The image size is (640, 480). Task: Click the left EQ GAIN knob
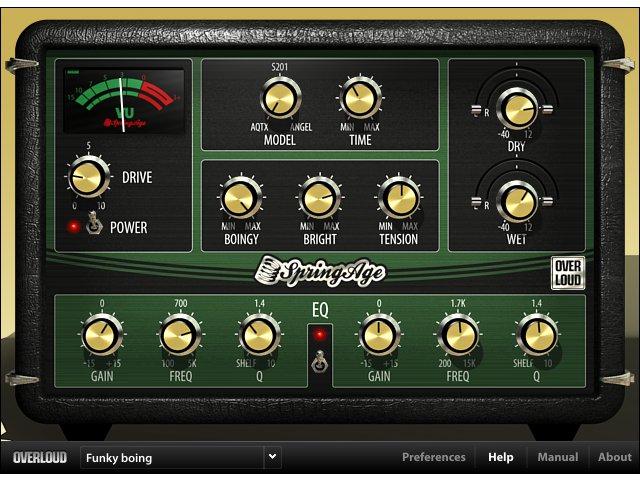tap(102, 335)
